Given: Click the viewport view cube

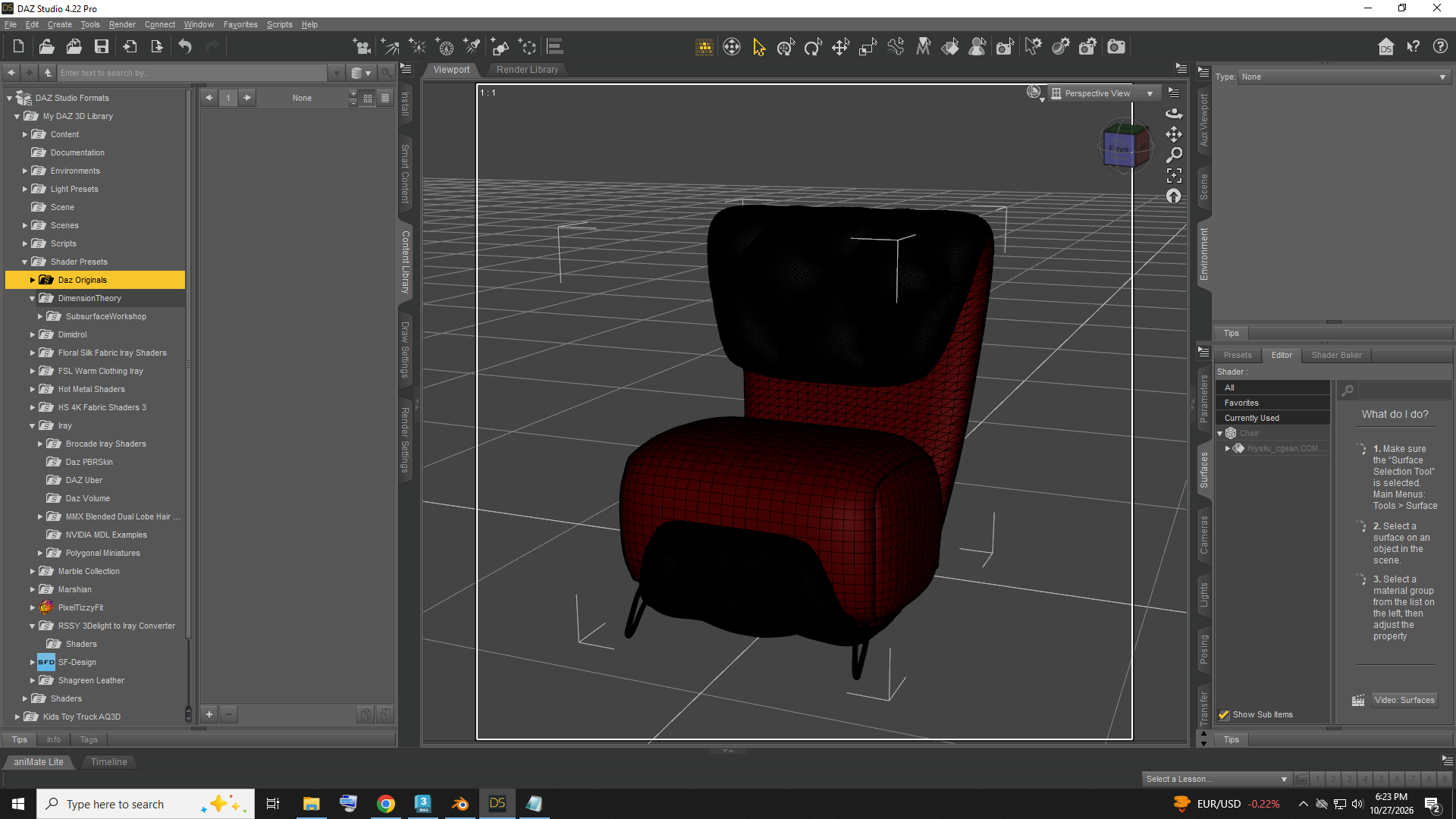Looking at the screenshot, I should (x=1125, y=146).
